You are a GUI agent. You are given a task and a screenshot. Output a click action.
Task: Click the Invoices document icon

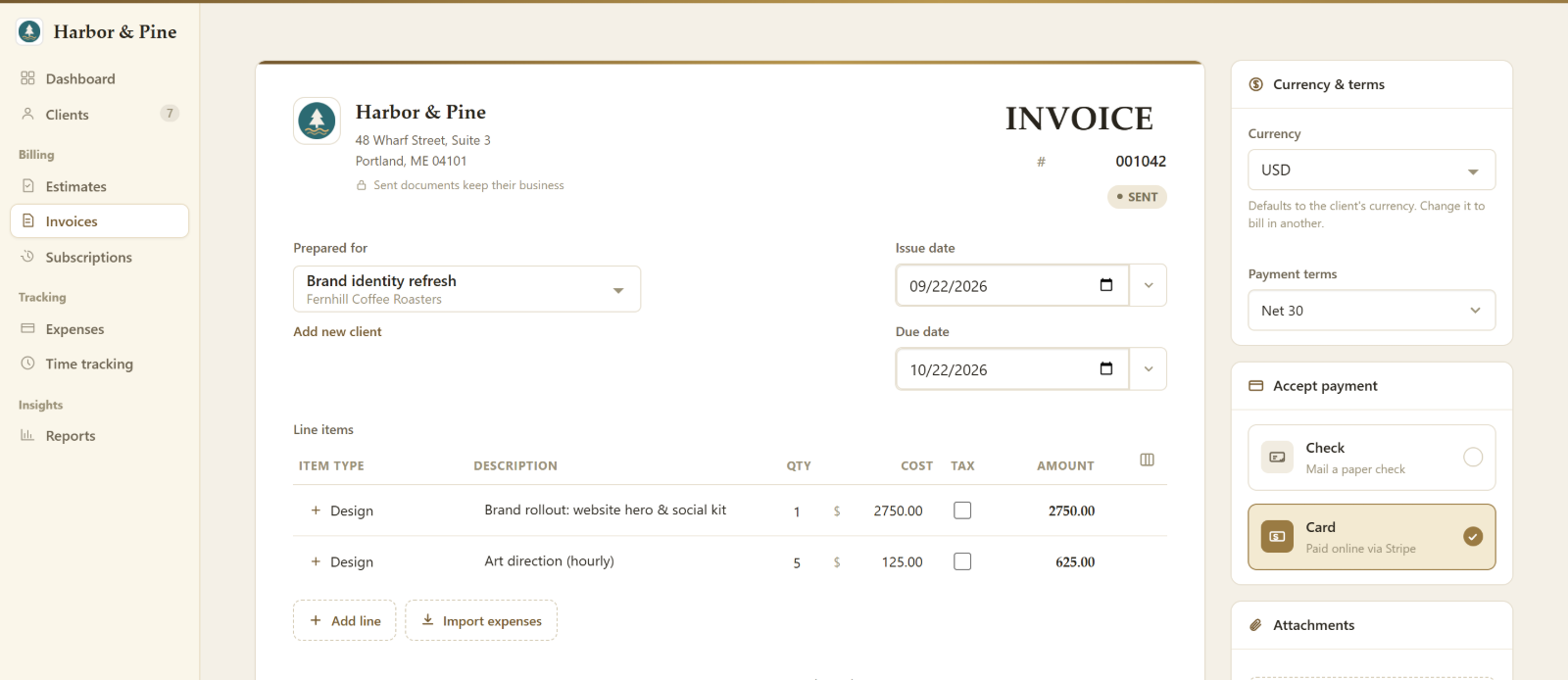click(x=27, y=221)
